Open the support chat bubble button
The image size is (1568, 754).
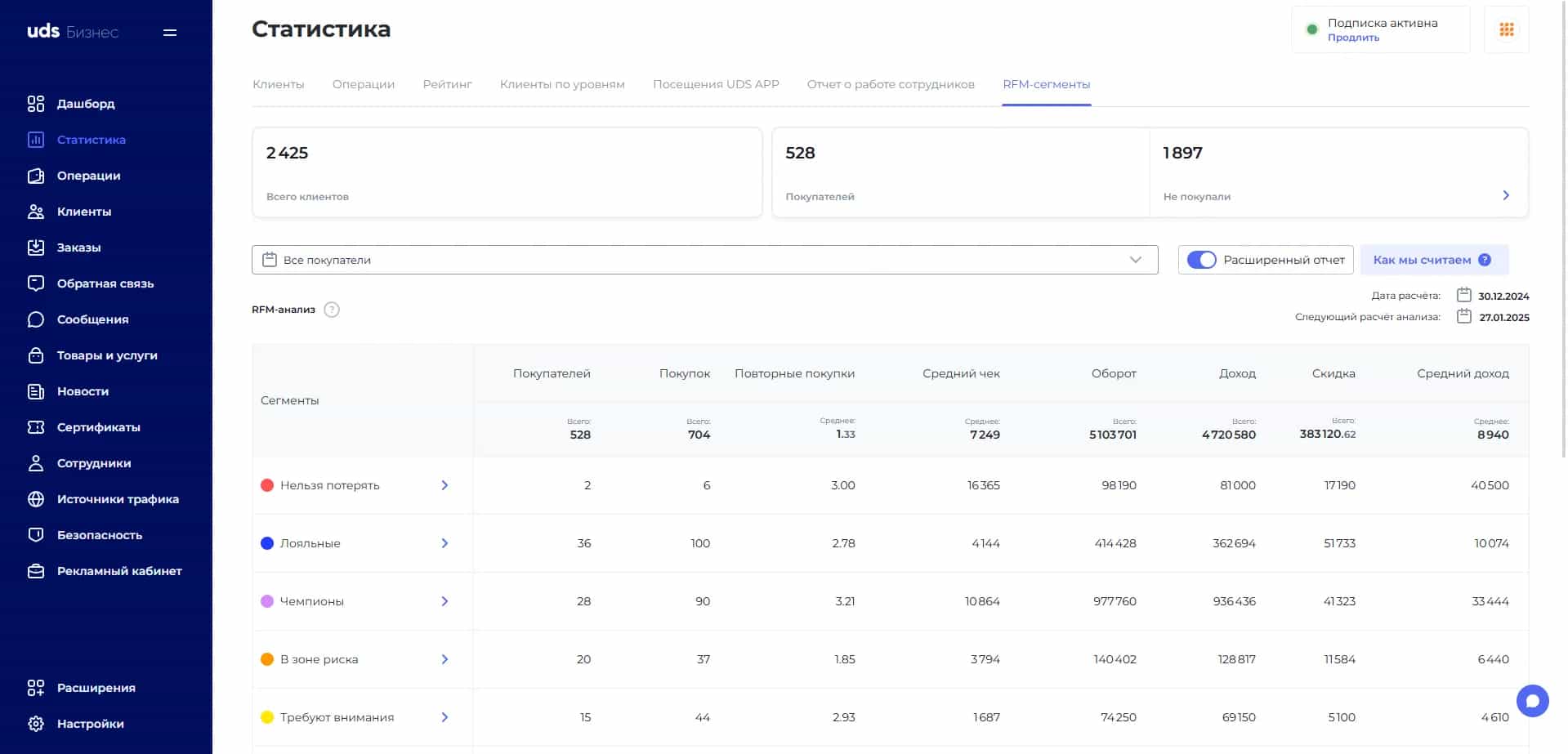click(1533, 701)
